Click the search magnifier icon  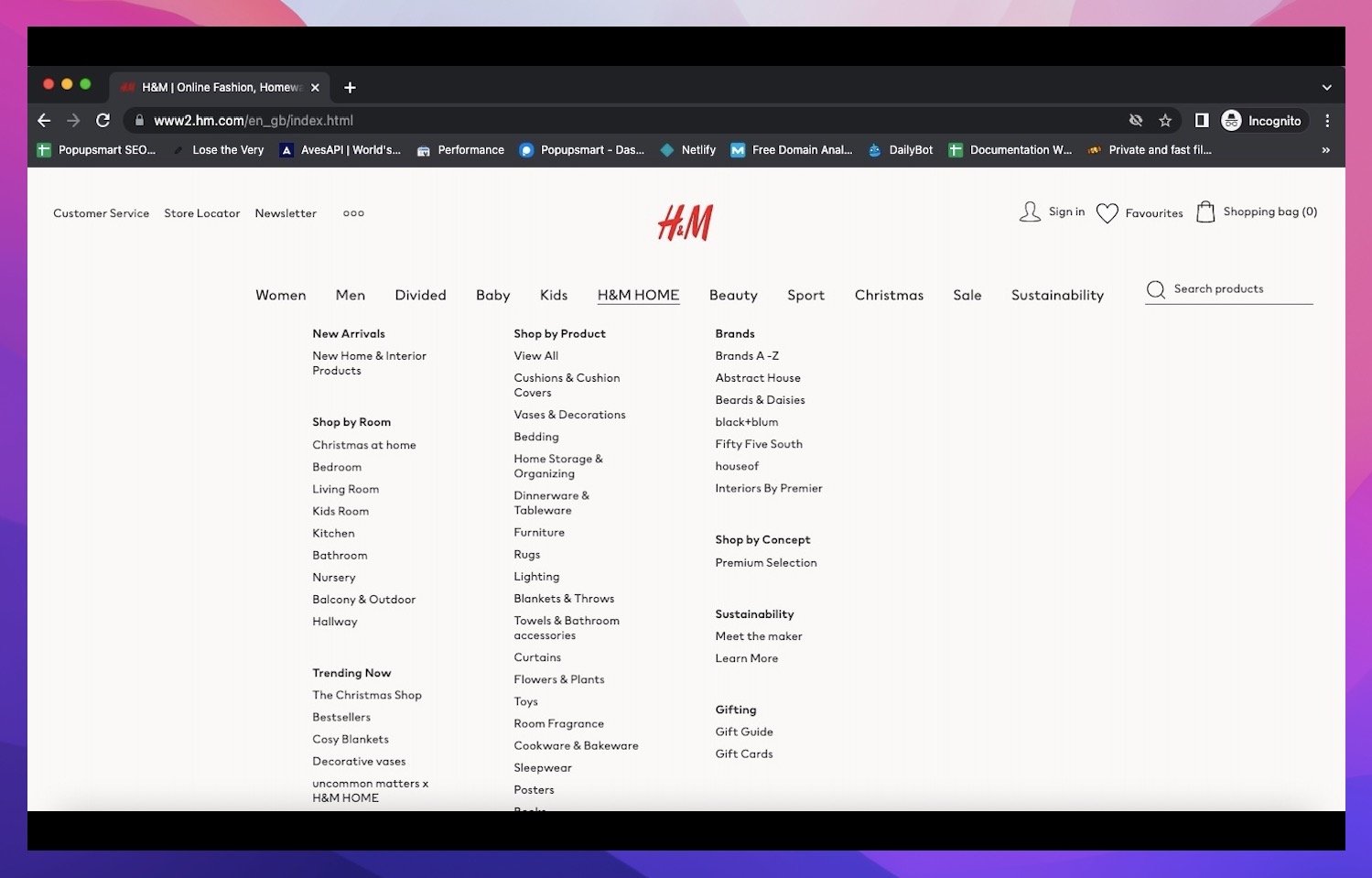pos(1156,289)
